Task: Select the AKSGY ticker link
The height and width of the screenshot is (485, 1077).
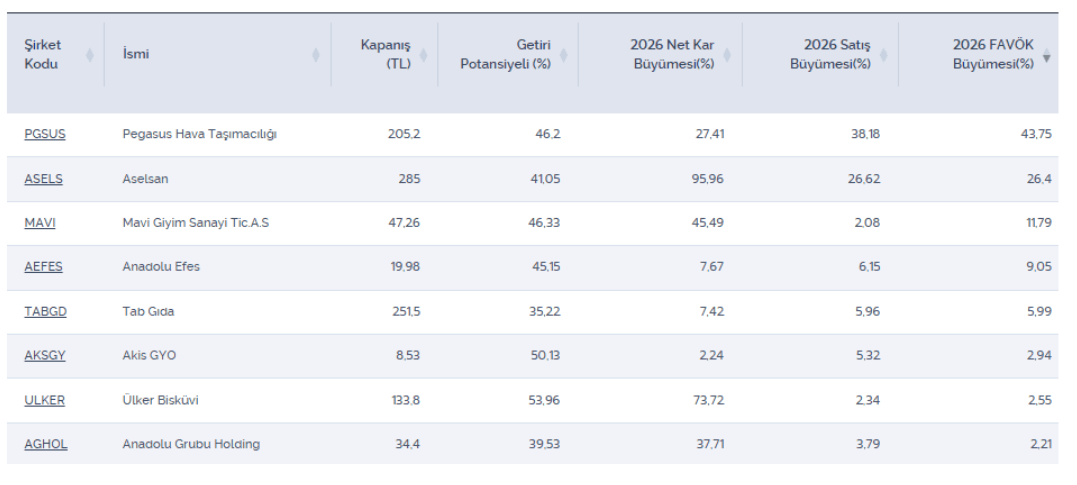Action: point(45,355)
